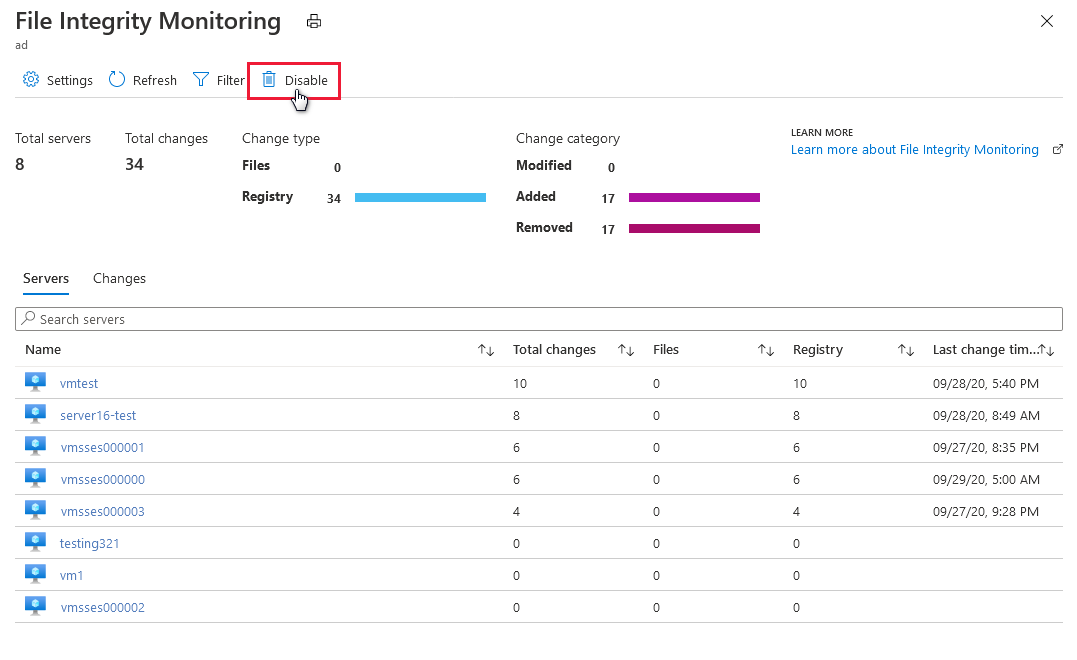The height and width of the screenshot is (660, 1077).
Task: Click the vmtest server icon
Action: (36, 382)
